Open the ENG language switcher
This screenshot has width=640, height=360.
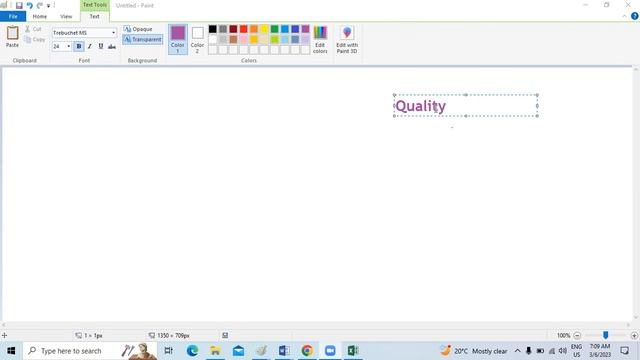click(x=576, y=351)
